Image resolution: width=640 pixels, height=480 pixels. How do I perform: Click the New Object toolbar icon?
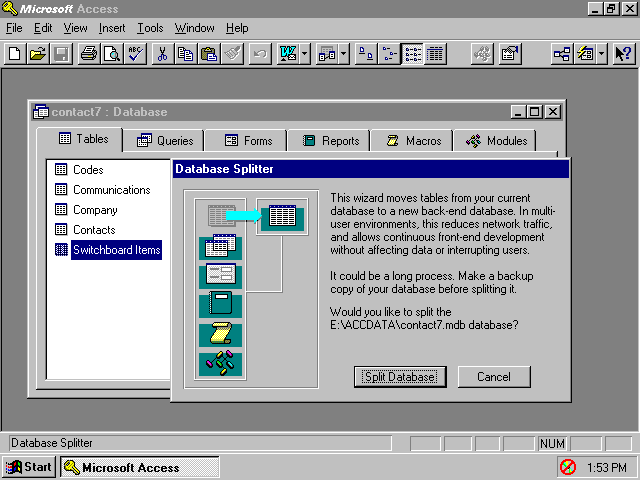pos(585,54)
